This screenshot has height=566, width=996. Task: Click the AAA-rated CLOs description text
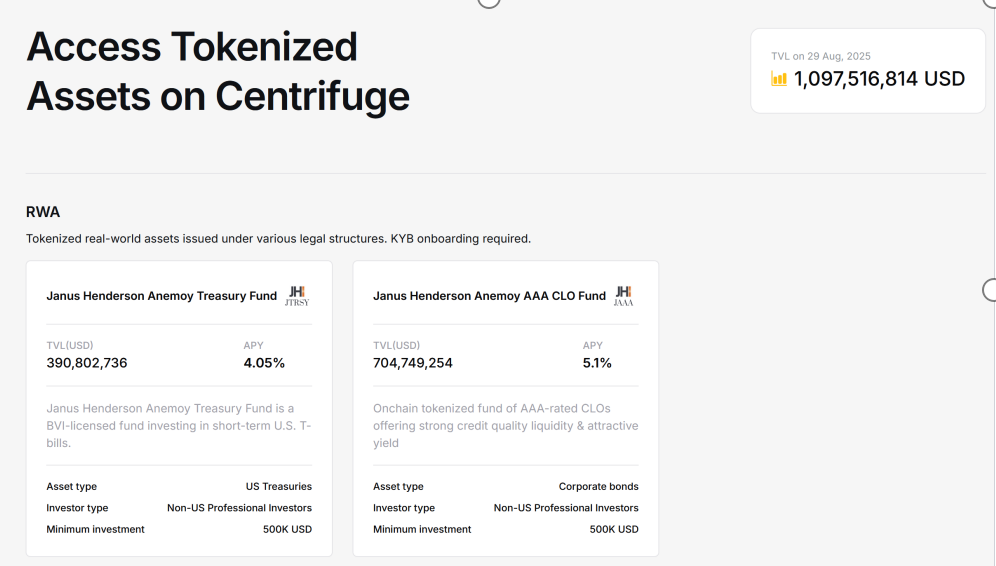(505, 425)
